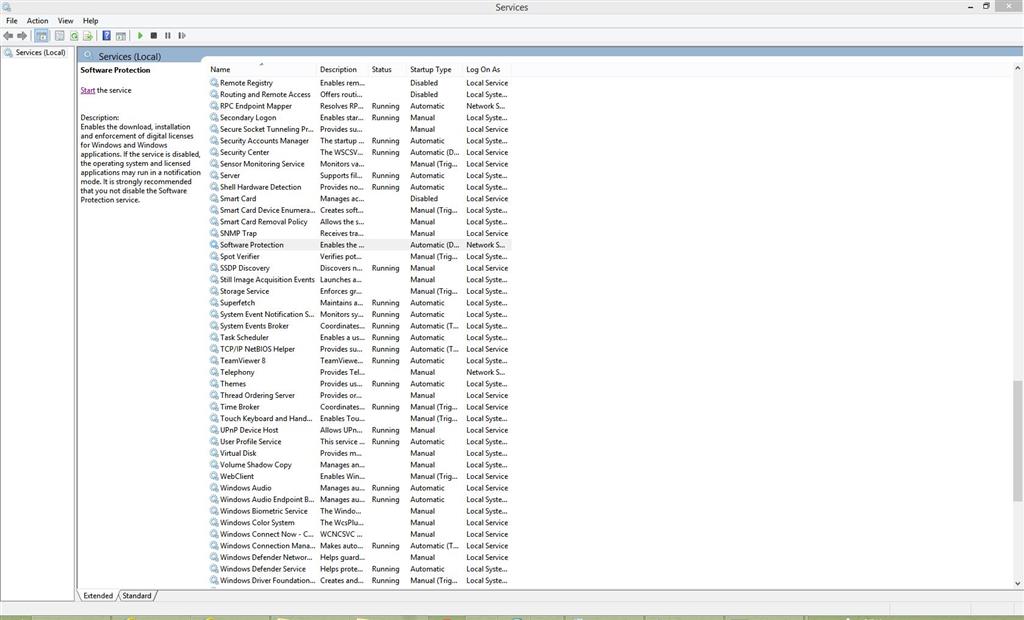This screenshot has width=1024, height=620.
Task: Click the scrollbar down arrow
Action: coord(1017,583)
